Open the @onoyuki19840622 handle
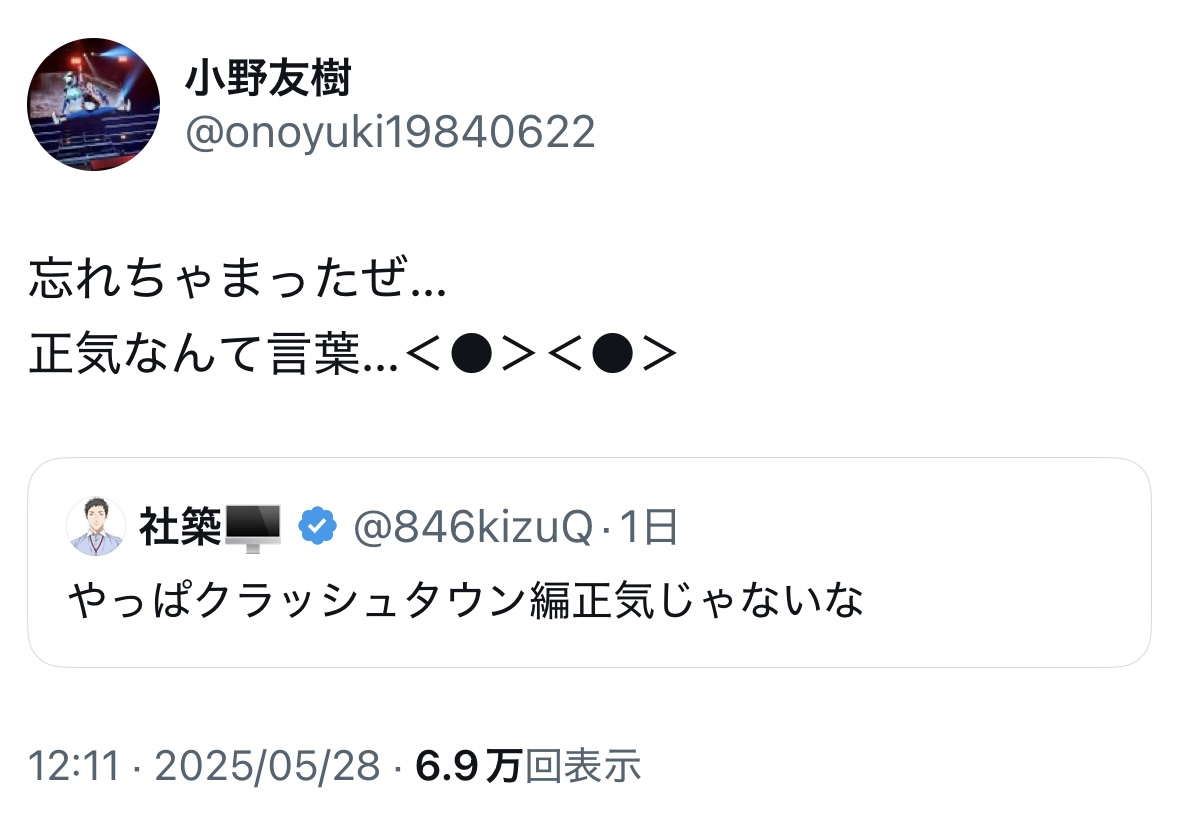This screenshot has width=1179, height=839. [x=390, y=132]
